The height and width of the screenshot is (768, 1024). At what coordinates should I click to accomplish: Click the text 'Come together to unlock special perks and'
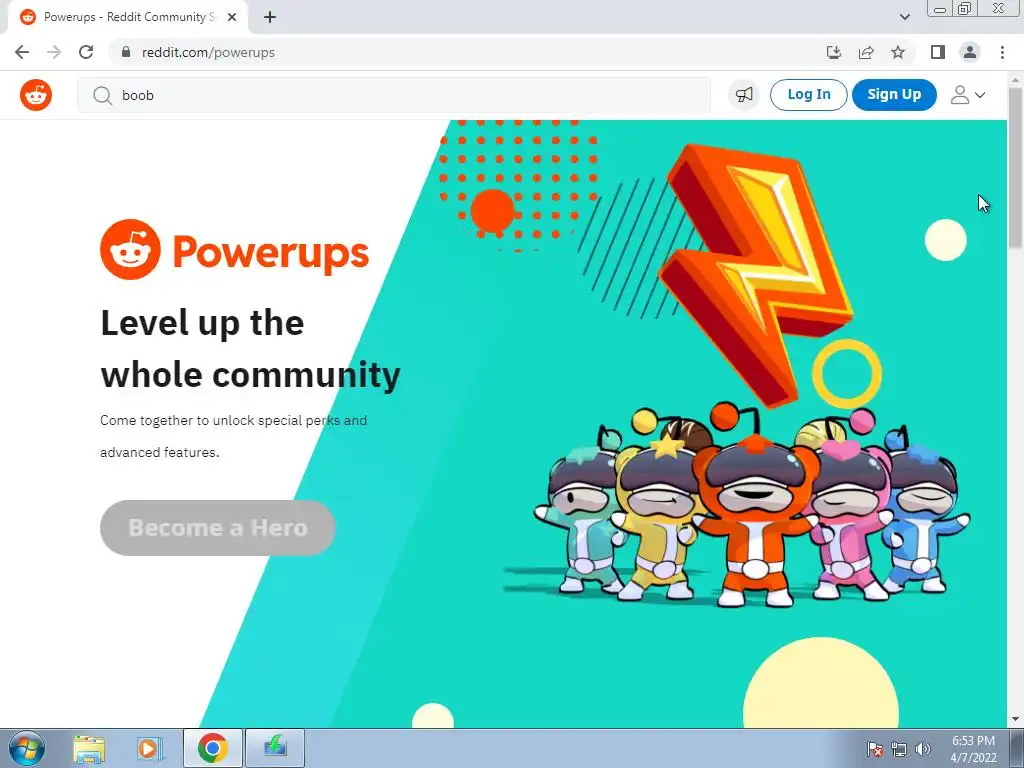[233, 421]
